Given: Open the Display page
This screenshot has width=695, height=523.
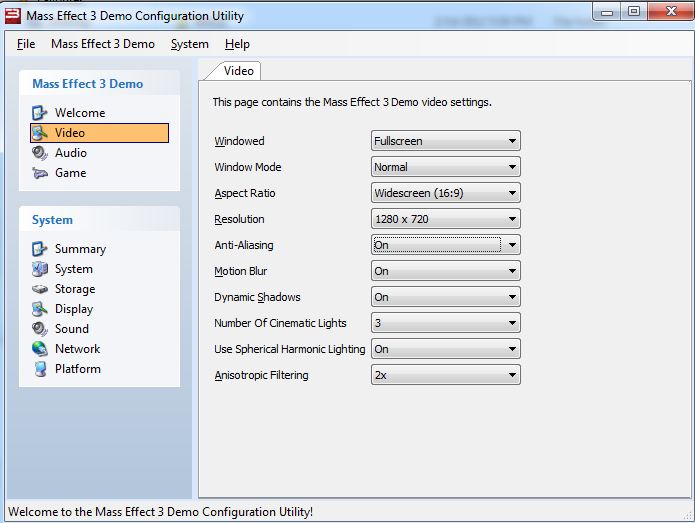Looking at the screenshot, I should click(x=74, y=309).
